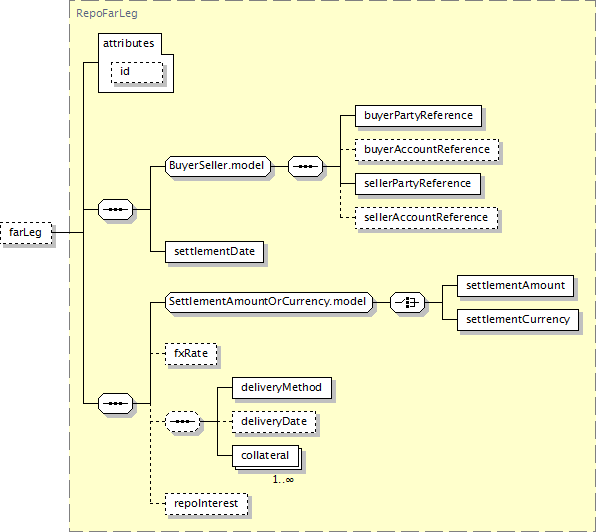Screen dimensions: 596x532
Task: Open the BuyerSeller.model group node
Action: point(218,166)
